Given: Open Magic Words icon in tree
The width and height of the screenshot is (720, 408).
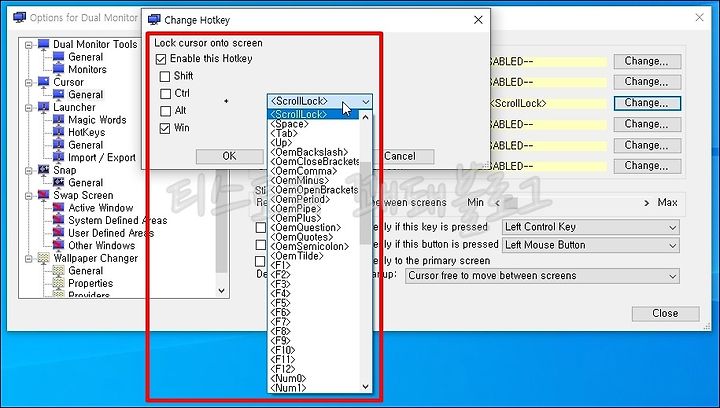Looking at the screenshot, I should tap(59, 120).
